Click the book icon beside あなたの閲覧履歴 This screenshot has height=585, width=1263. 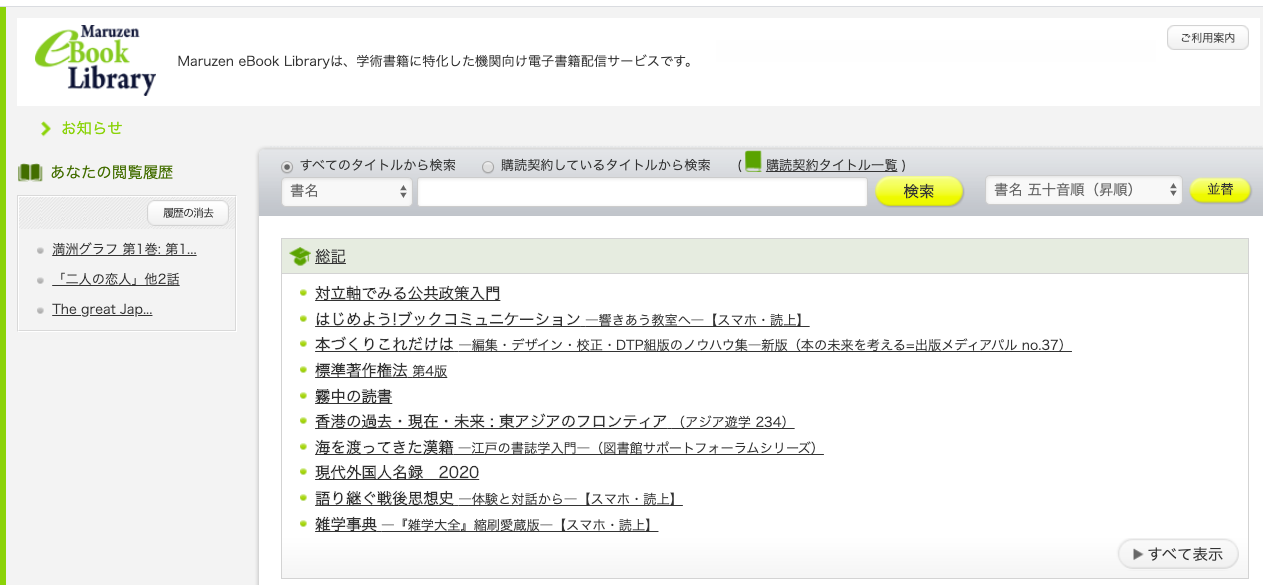(30, 172)
